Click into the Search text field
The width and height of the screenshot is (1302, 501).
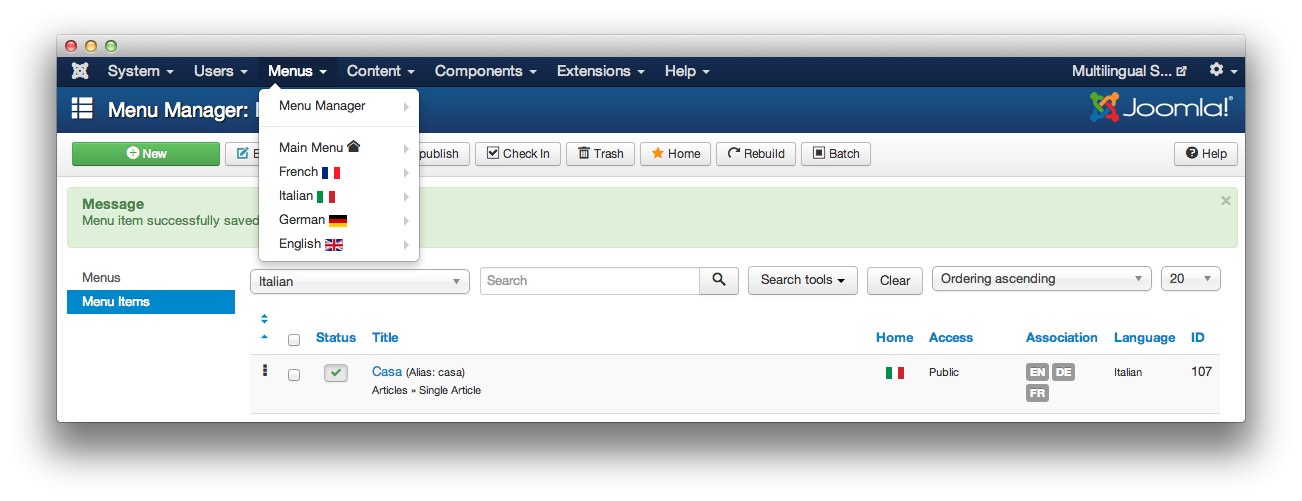[x=589, y=281]
